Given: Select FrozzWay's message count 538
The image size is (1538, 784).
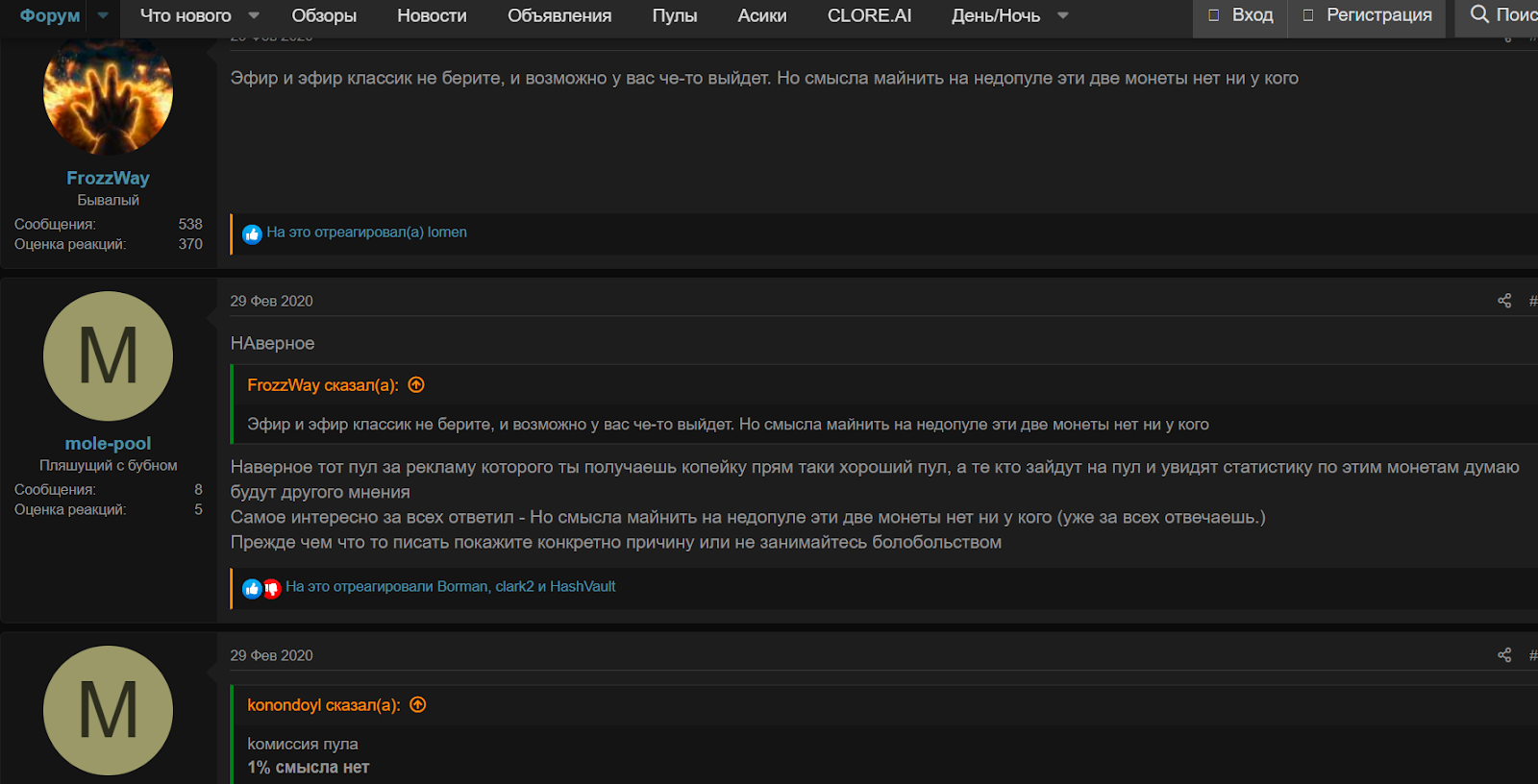Looking at the screenshot, I should pyautogui.click(x=190, y=224).
